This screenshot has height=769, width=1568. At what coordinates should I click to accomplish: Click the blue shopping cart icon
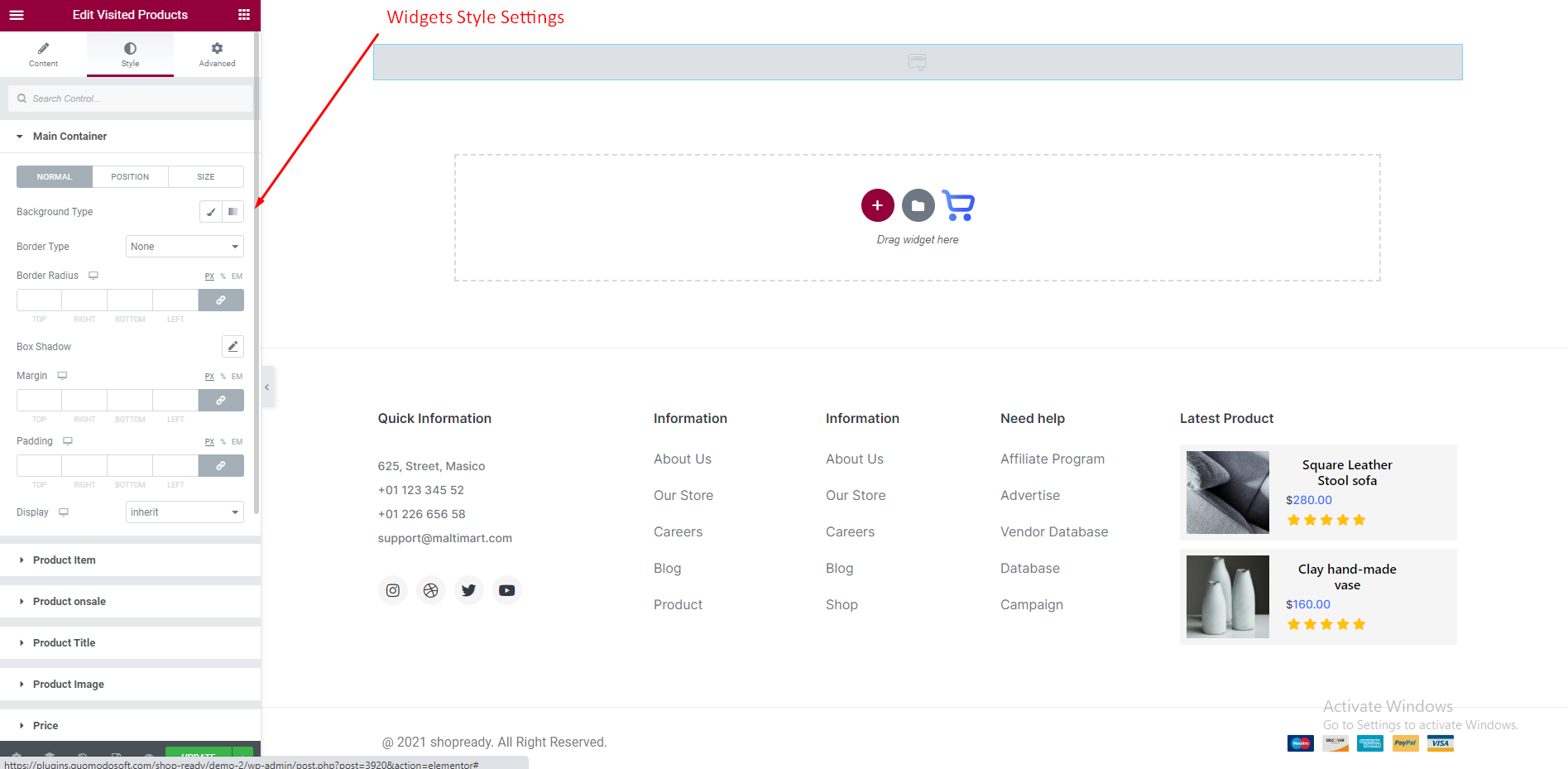click(958, 205)
